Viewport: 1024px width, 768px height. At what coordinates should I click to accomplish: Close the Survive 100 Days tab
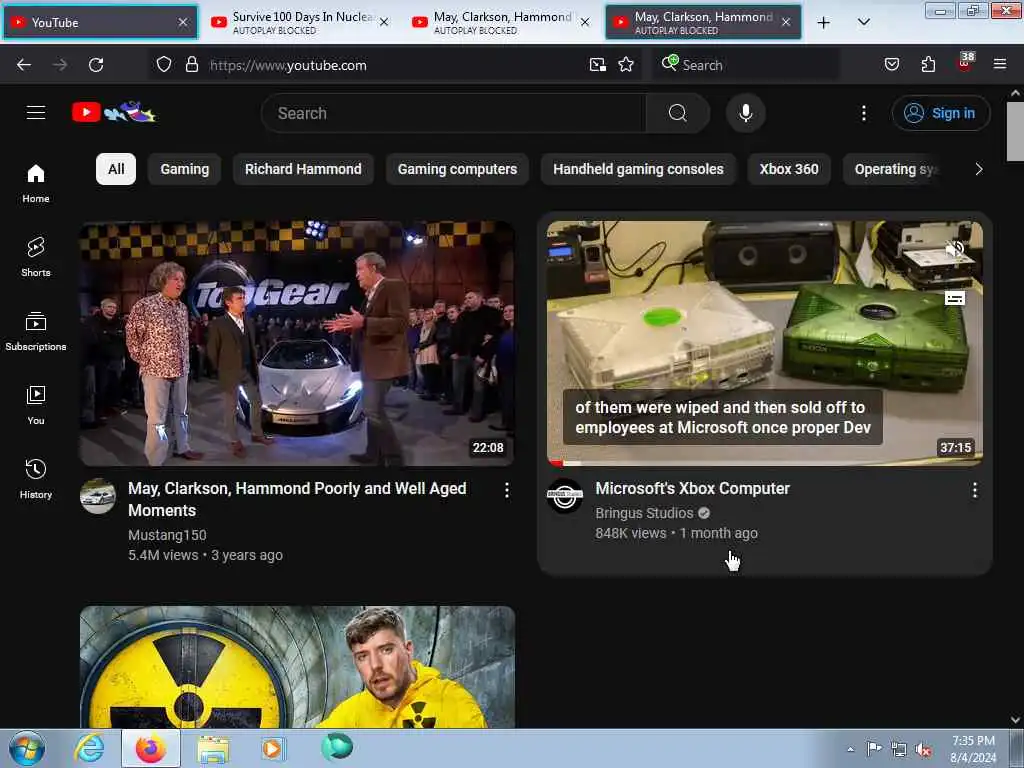coord(384,22)
